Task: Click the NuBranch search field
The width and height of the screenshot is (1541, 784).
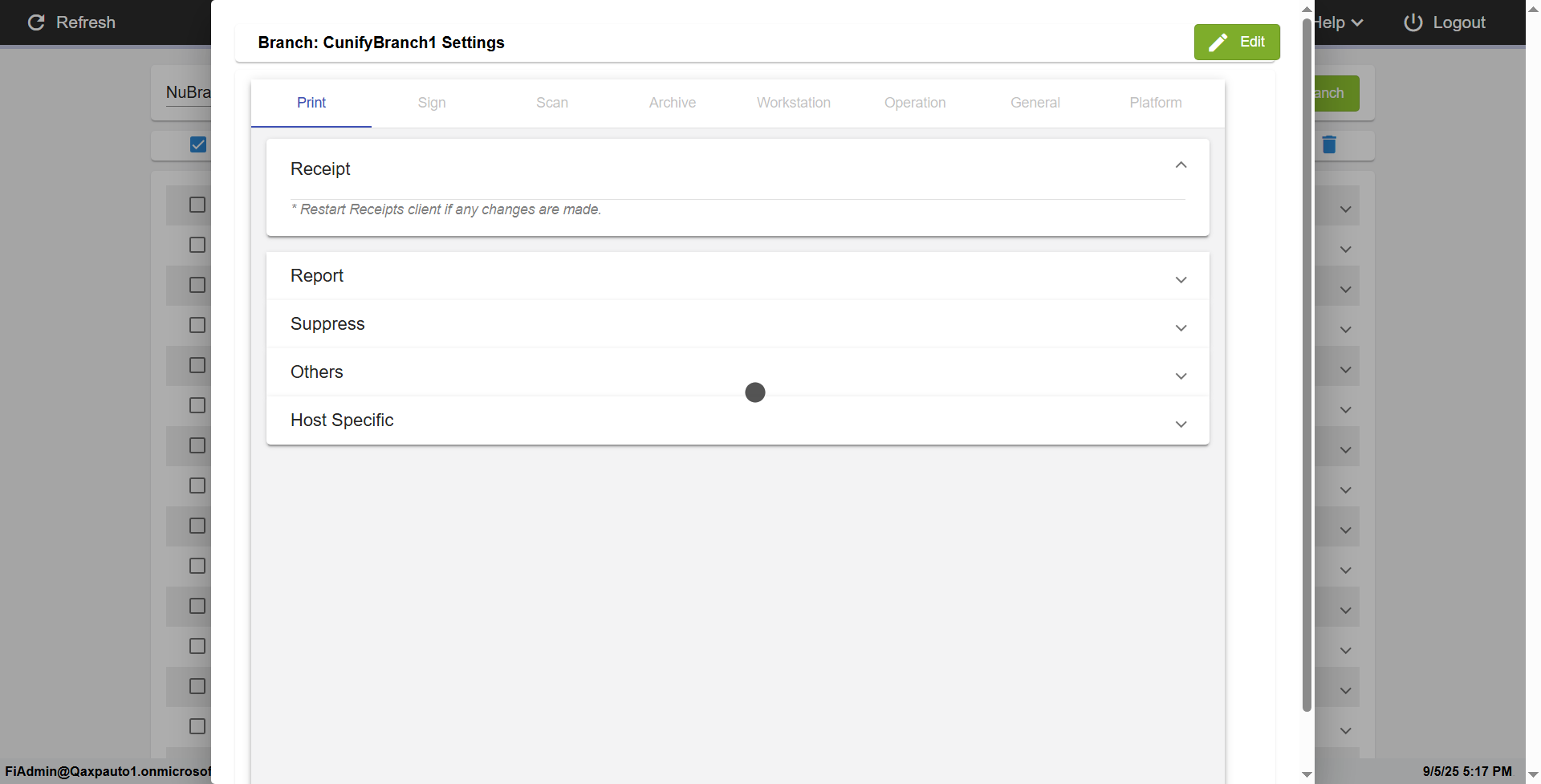Action: (x=189, y=93)
